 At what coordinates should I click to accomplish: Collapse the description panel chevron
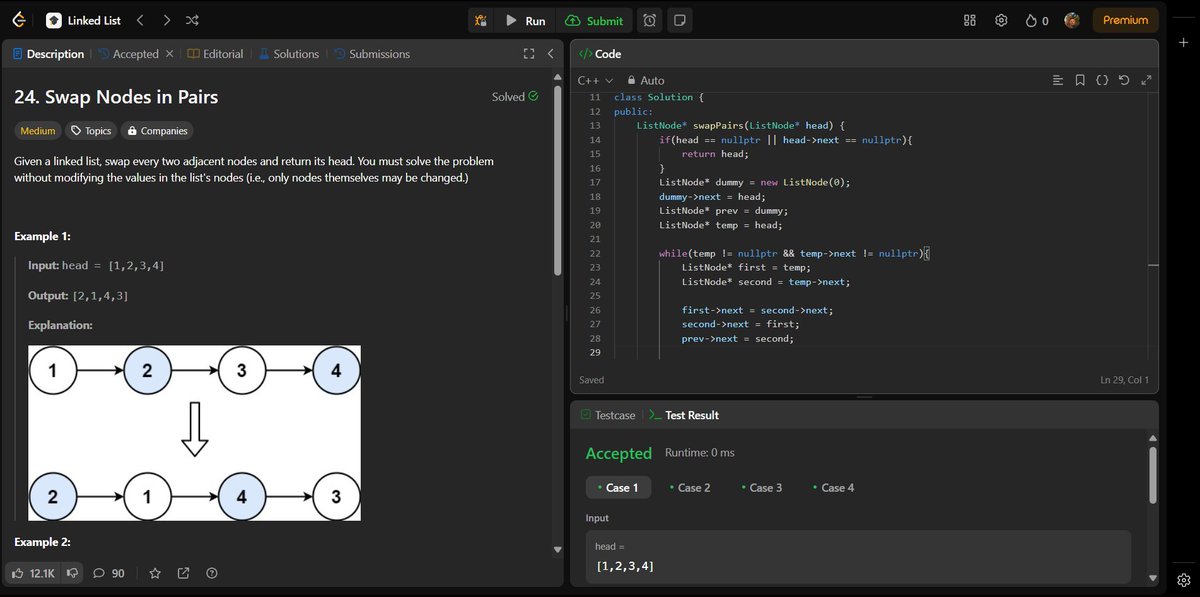[550, 54]
